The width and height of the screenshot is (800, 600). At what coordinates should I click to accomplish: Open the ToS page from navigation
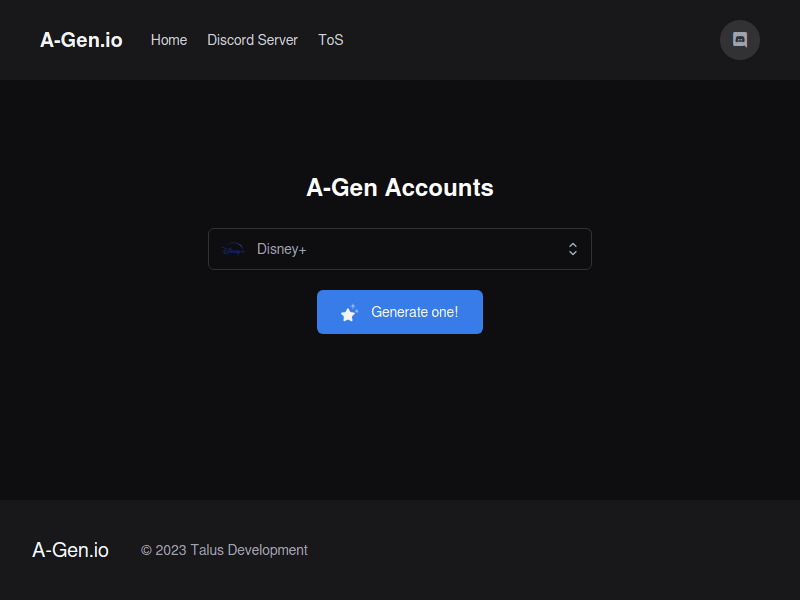point(331,40)
